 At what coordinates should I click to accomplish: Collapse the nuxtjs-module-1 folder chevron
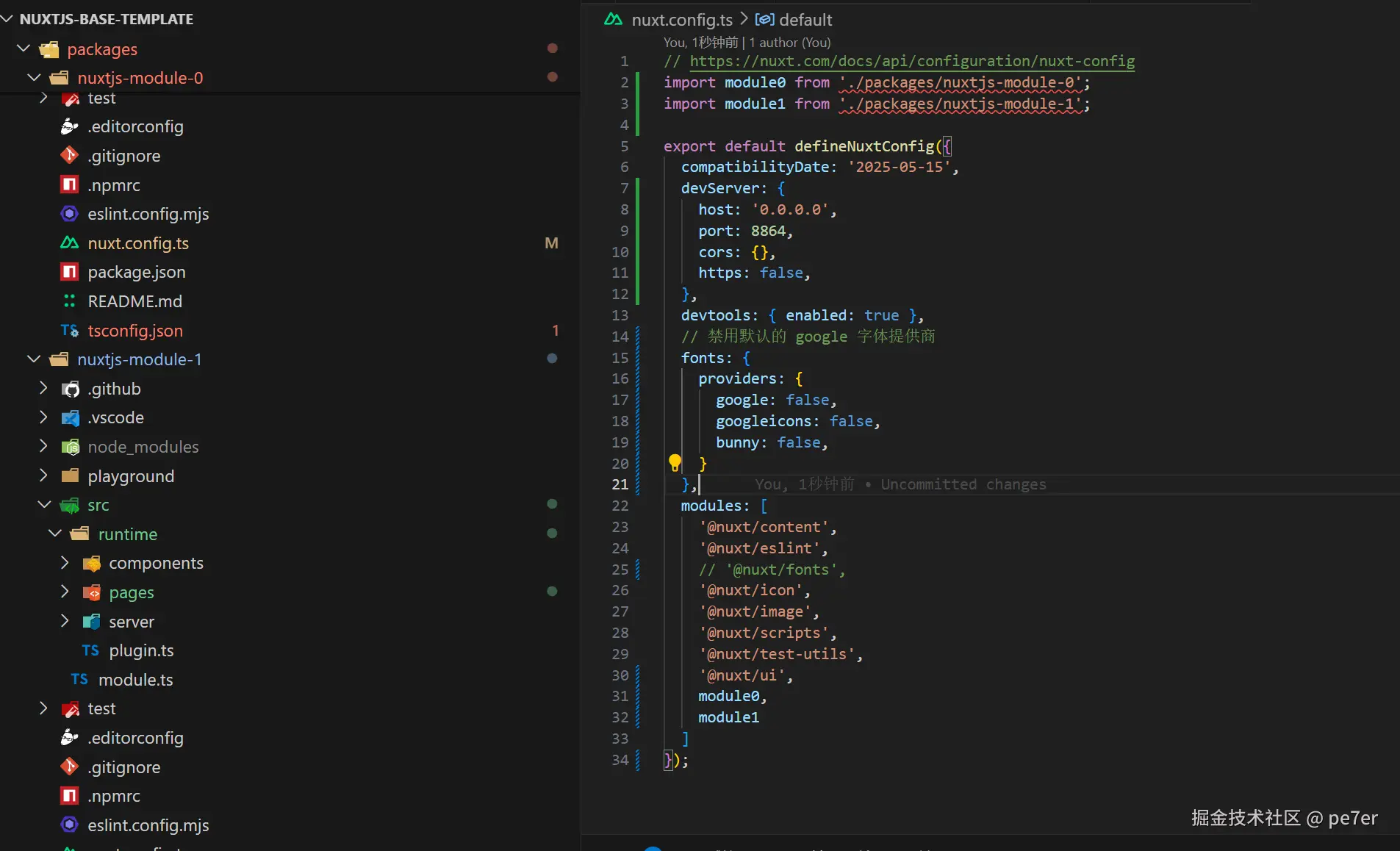point(34,359)
